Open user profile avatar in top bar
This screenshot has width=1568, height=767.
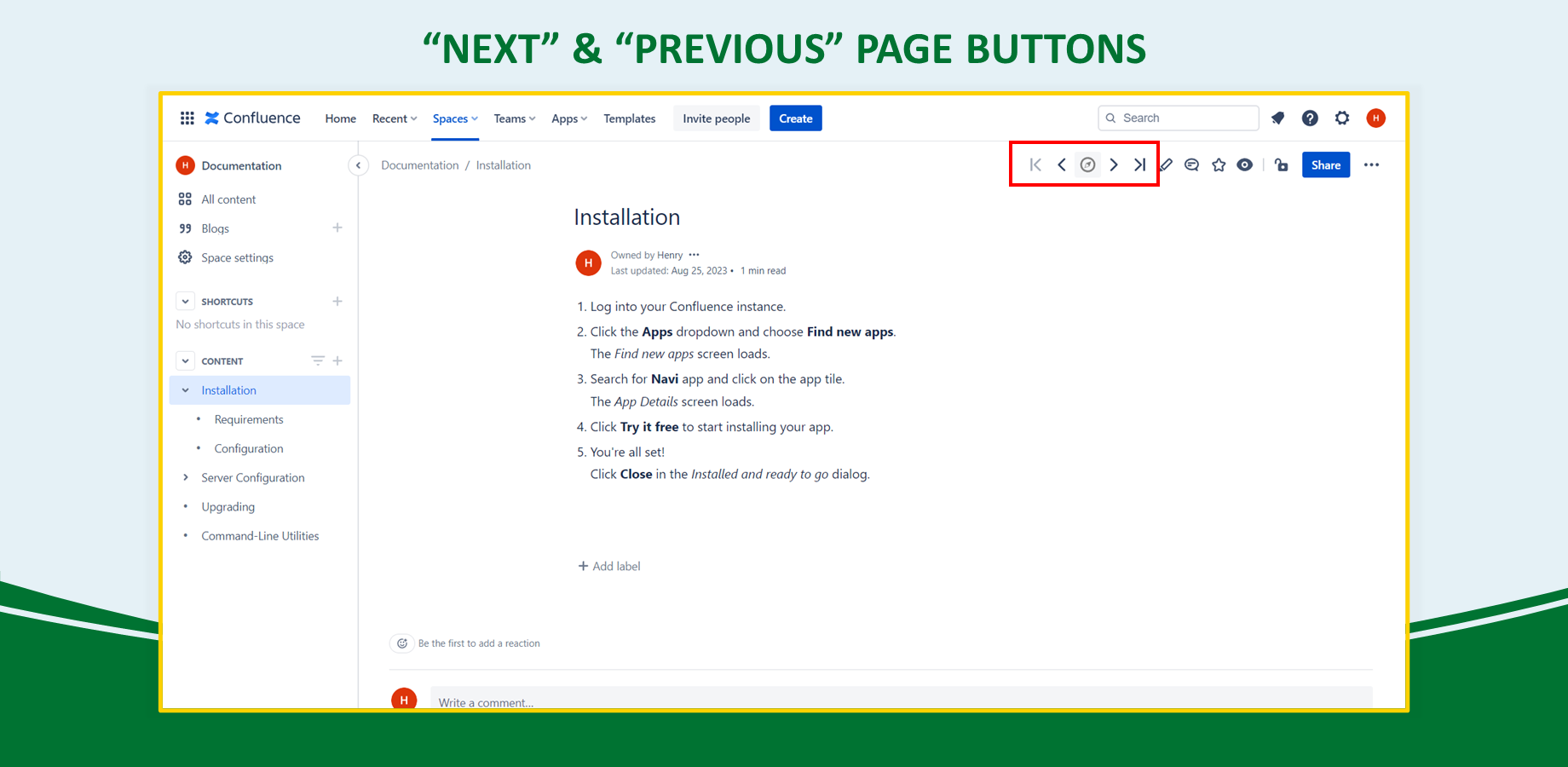[1375, 118]
